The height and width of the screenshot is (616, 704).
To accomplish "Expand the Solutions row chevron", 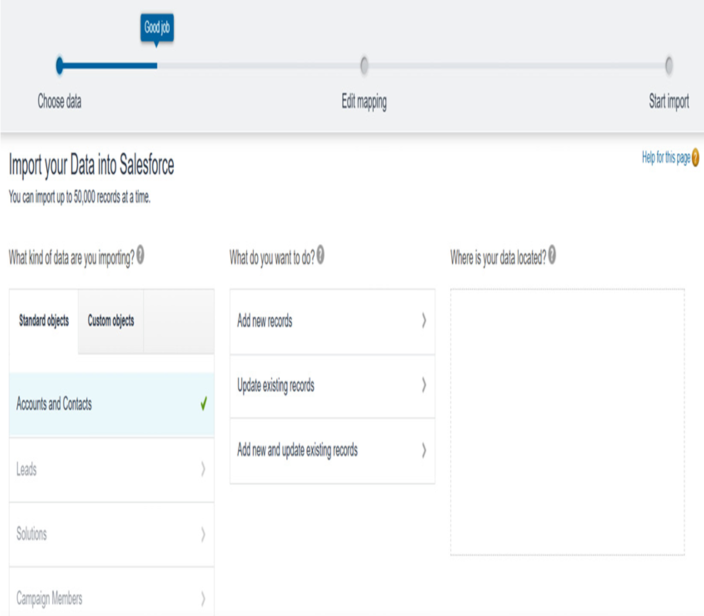I will coord(203,534).
